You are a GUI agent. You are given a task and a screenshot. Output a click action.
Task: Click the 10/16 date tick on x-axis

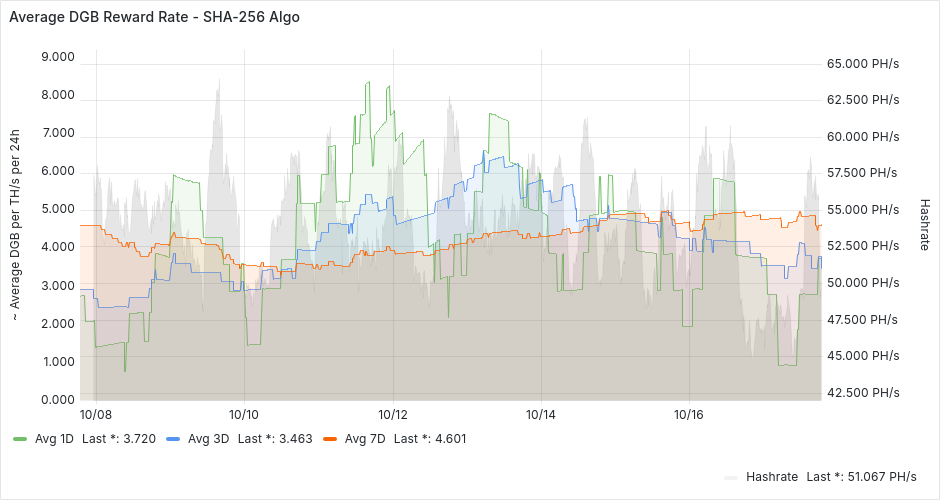pyautogui.click(x=689, y=413)
